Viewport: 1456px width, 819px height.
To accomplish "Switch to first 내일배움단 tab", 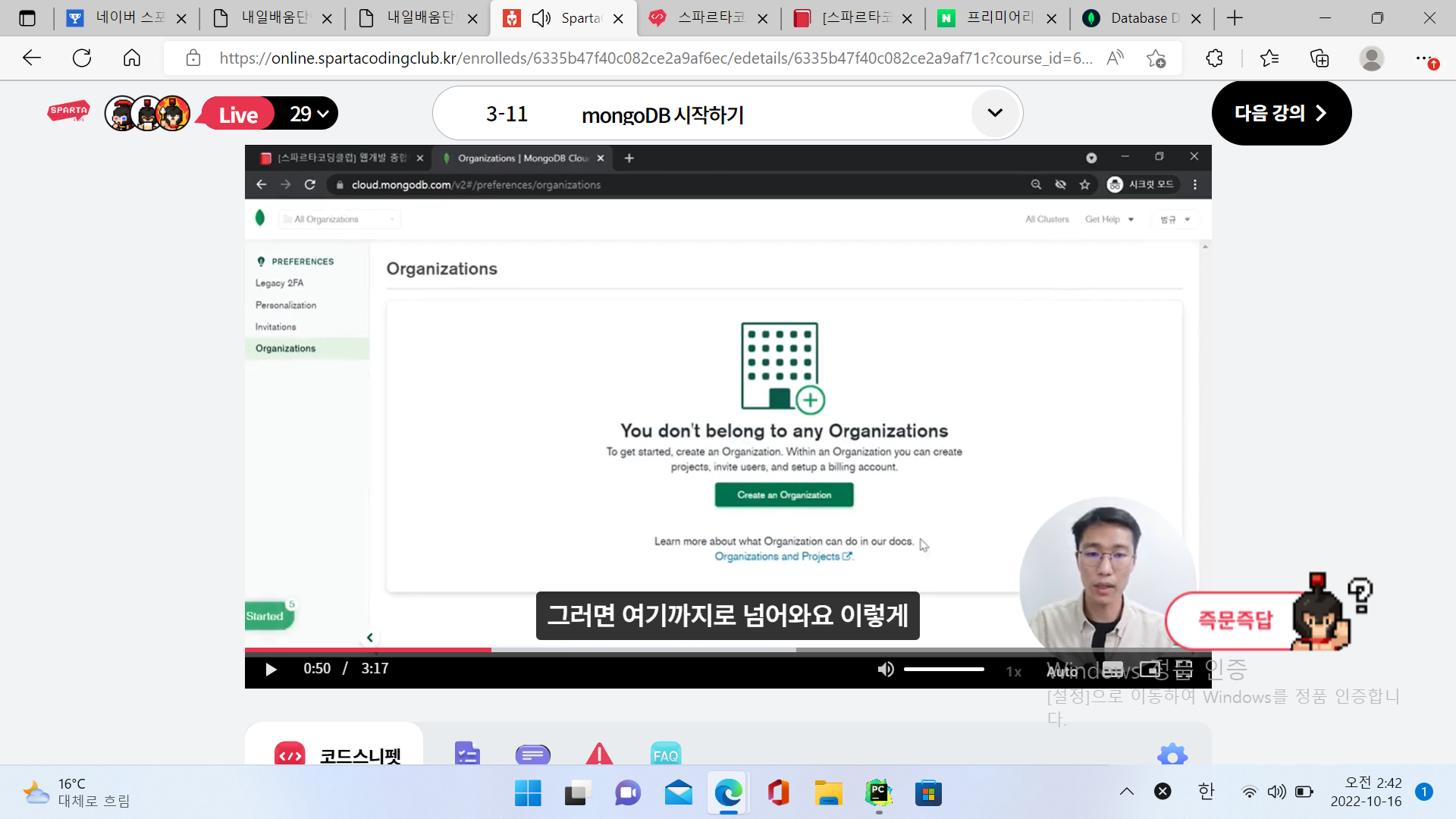I will (x=273, y=18).
